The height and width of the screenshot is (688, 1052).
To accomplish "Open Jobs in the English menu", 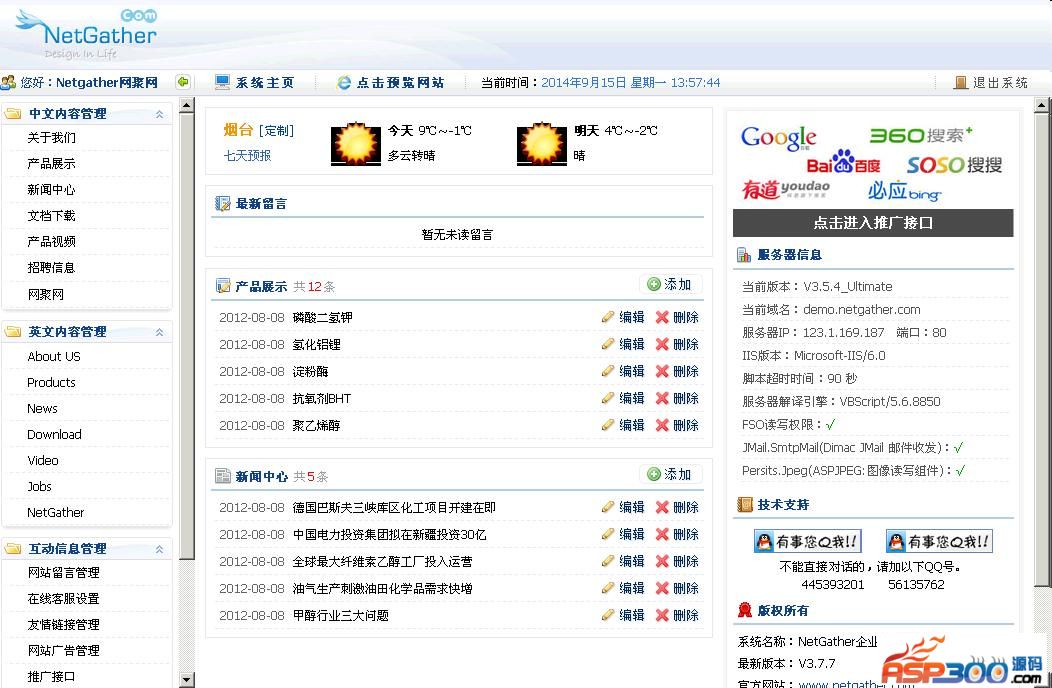I will 40,487.
